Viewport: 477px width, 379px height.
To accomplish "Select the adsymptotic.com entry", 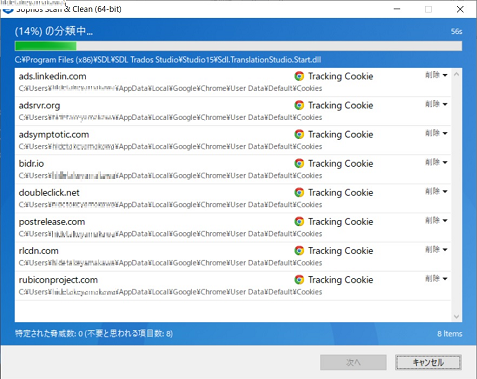I will click(x=233, y=140).
